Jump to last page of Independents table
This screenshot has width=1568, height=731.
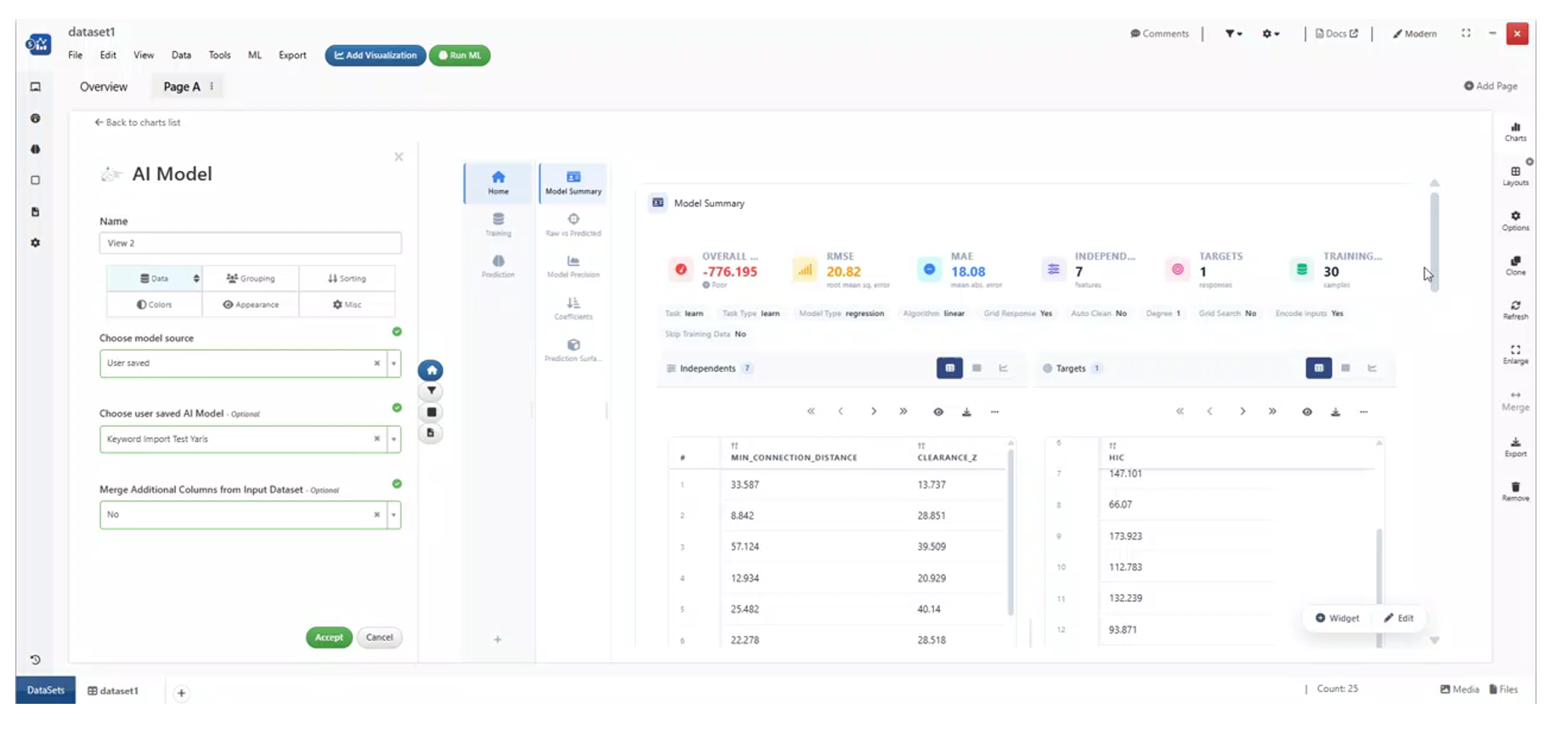pyautogui.click(x=903, y=411)
